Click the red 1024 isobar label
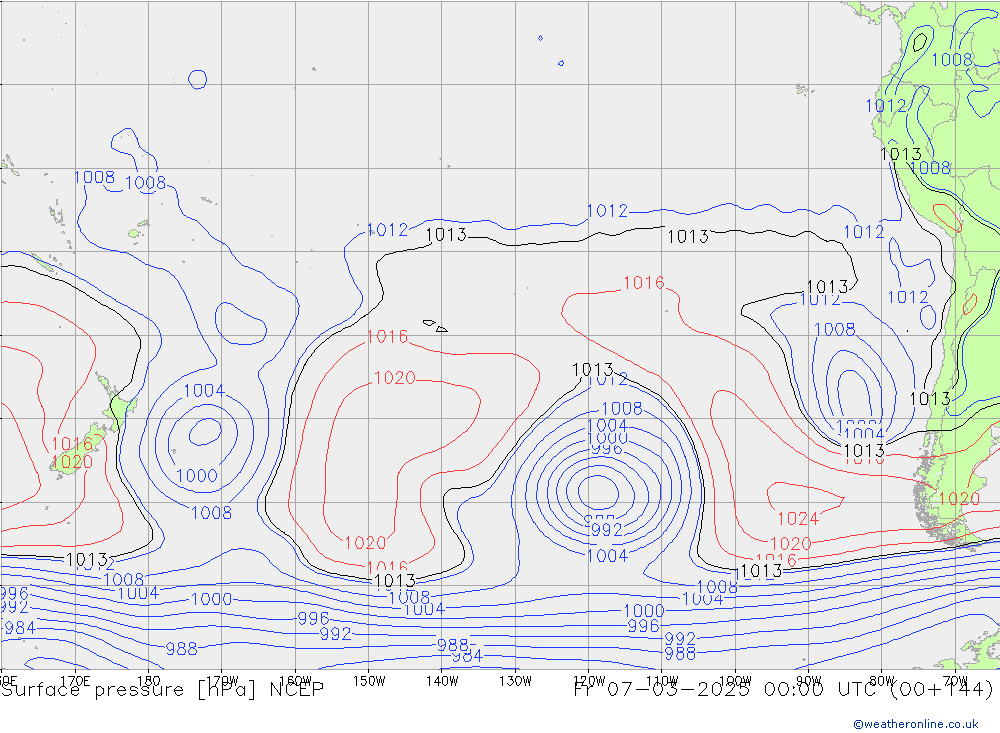The height and width of the screenshot is (733, 1000). pos(798,519)
